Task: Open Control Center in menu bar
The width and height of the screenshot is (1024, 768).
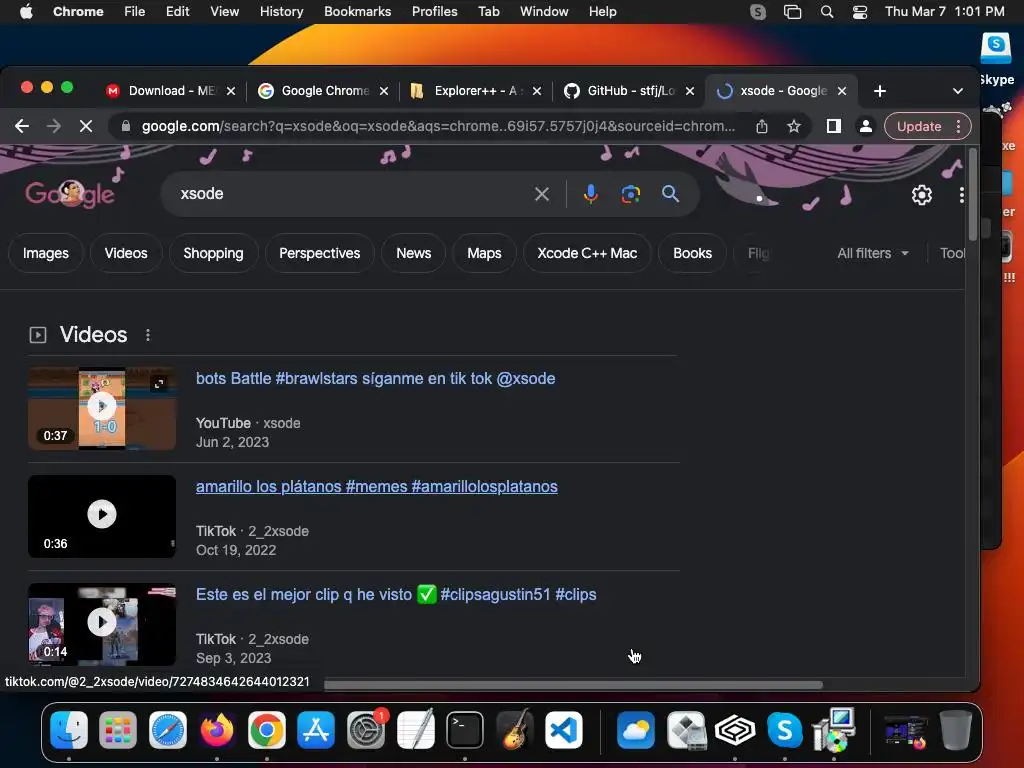Action: (860, 12)
